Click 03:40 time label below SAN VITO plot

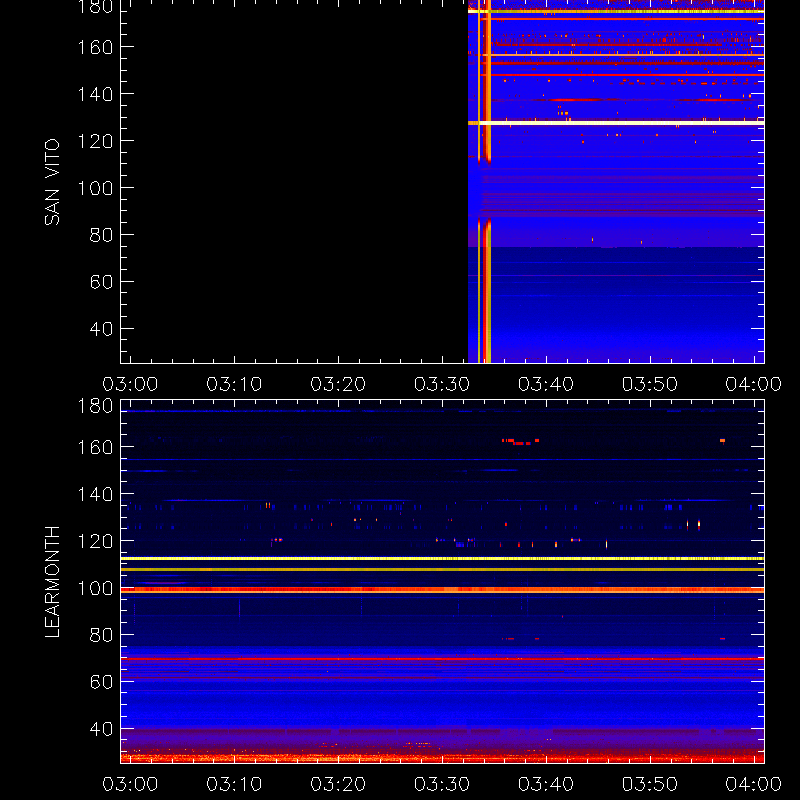[x=546, y=384]
